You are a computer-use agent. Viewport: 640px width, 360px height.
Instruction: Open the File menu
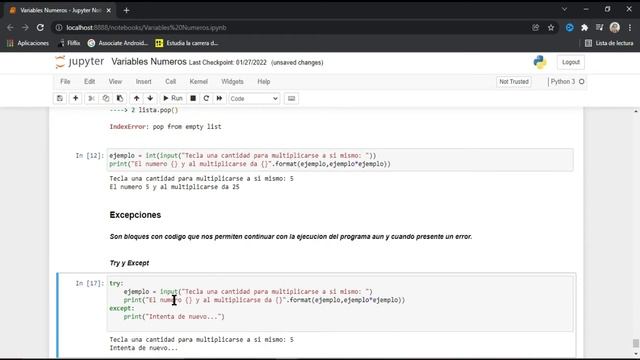tap(65, 82)
